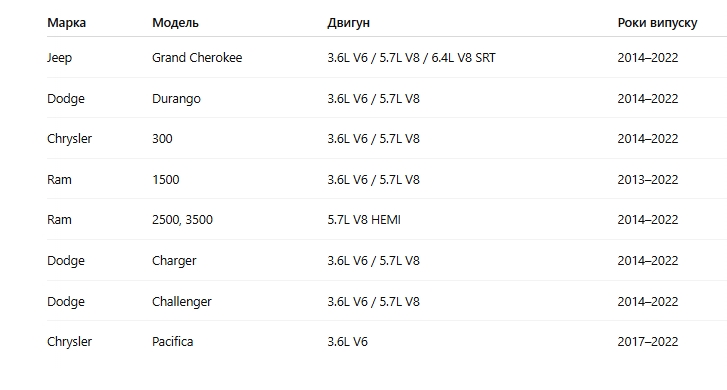
Task: Select the Charger model cell
Action: [x=174, y=260]
